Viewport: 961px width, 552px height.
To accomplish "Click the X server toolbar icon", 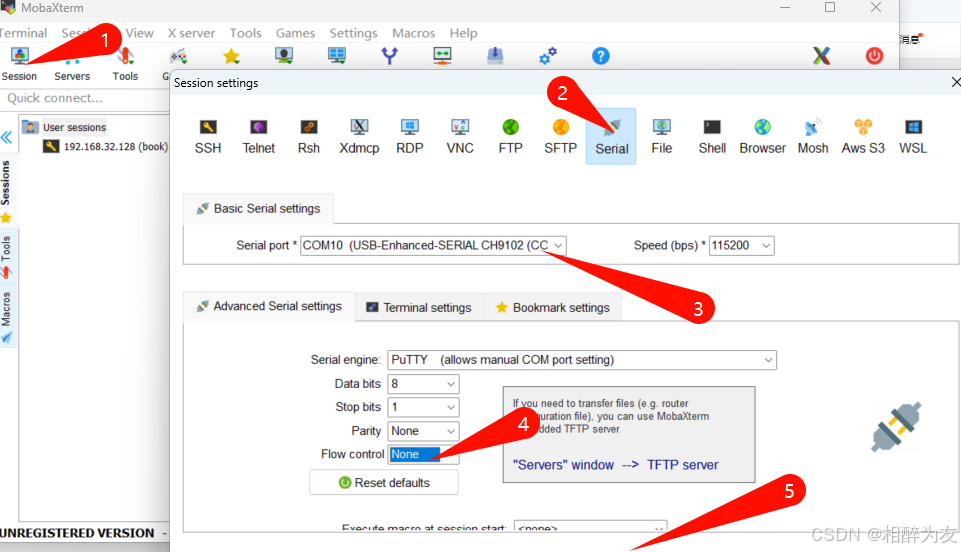I will tap(821, 56).
